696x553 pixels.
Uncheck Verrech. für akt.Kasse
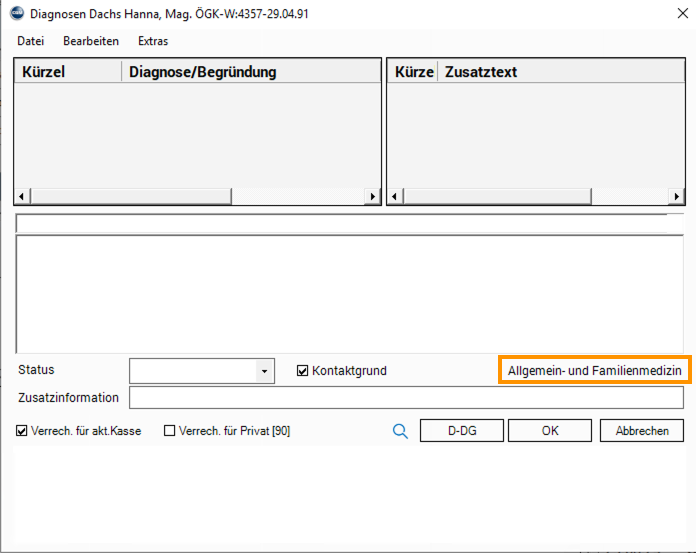[22, 431]
